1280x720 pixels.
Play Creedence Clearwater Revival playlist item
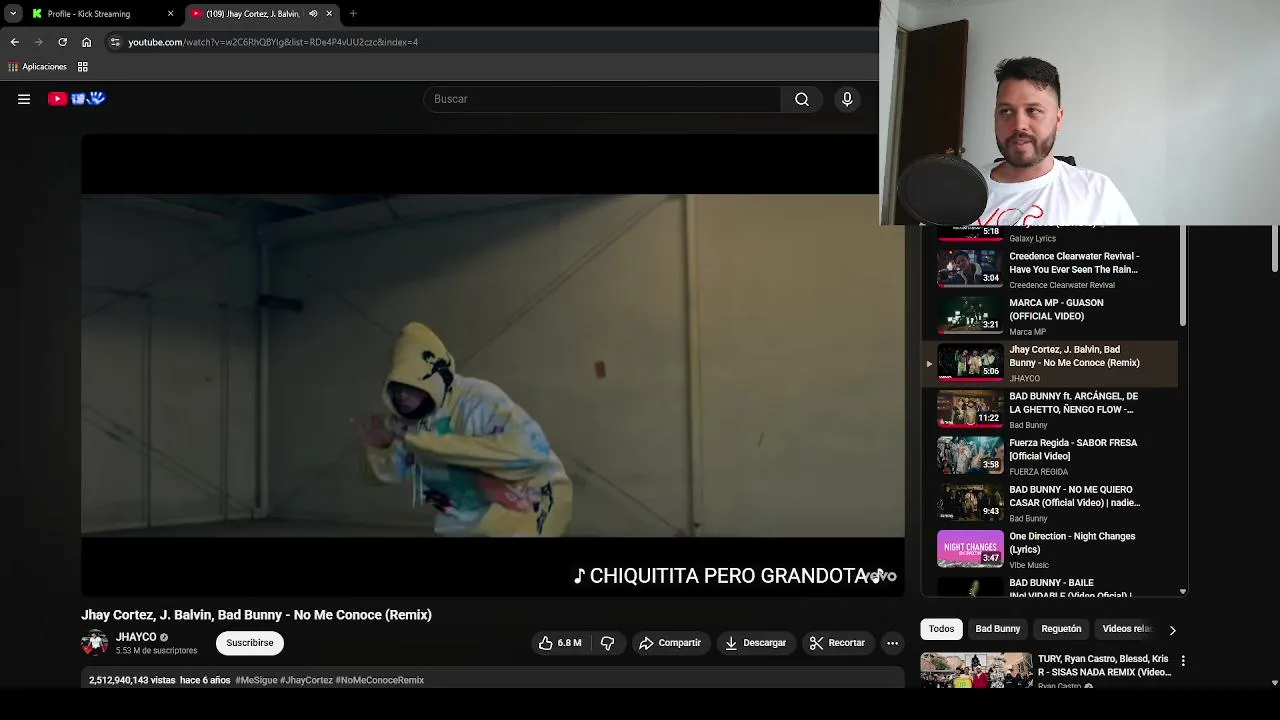coord(1048,269)
